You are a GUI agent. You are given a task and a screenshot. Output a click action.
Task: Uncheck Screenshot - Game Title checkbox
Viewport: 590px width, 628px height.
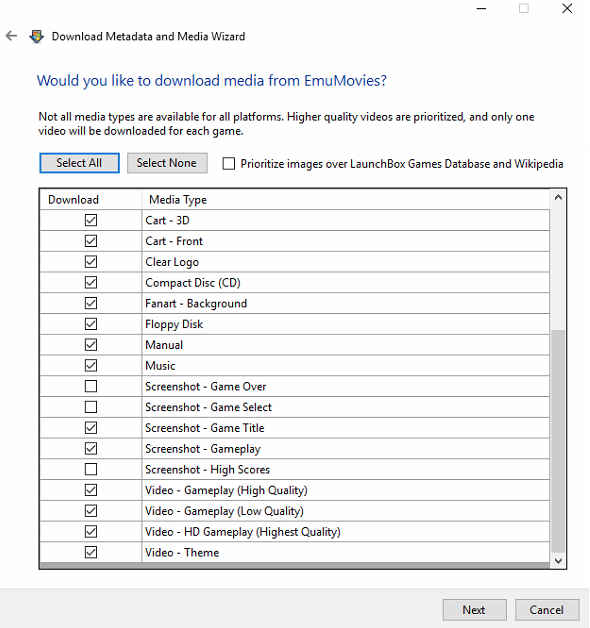pyautogui.click(x=91, y=428)
